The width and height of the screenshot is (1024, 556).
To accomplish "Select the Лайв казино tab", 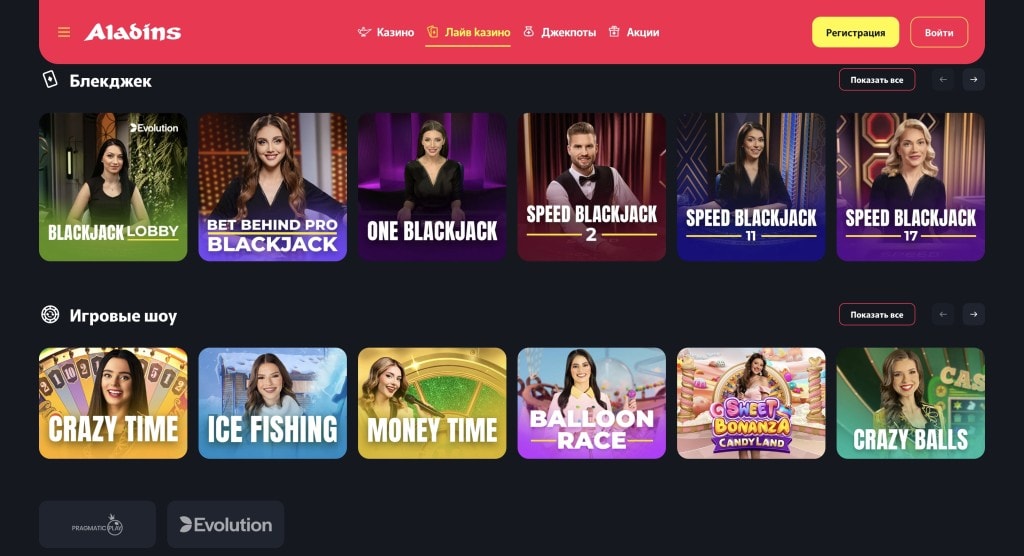I will (x=468, y=32).
